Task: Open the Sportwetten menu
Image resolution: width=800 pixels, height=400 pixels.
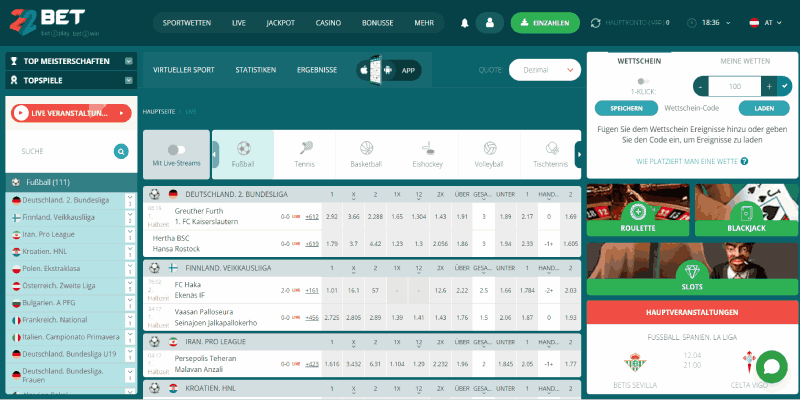Action: tap(187, 23)
